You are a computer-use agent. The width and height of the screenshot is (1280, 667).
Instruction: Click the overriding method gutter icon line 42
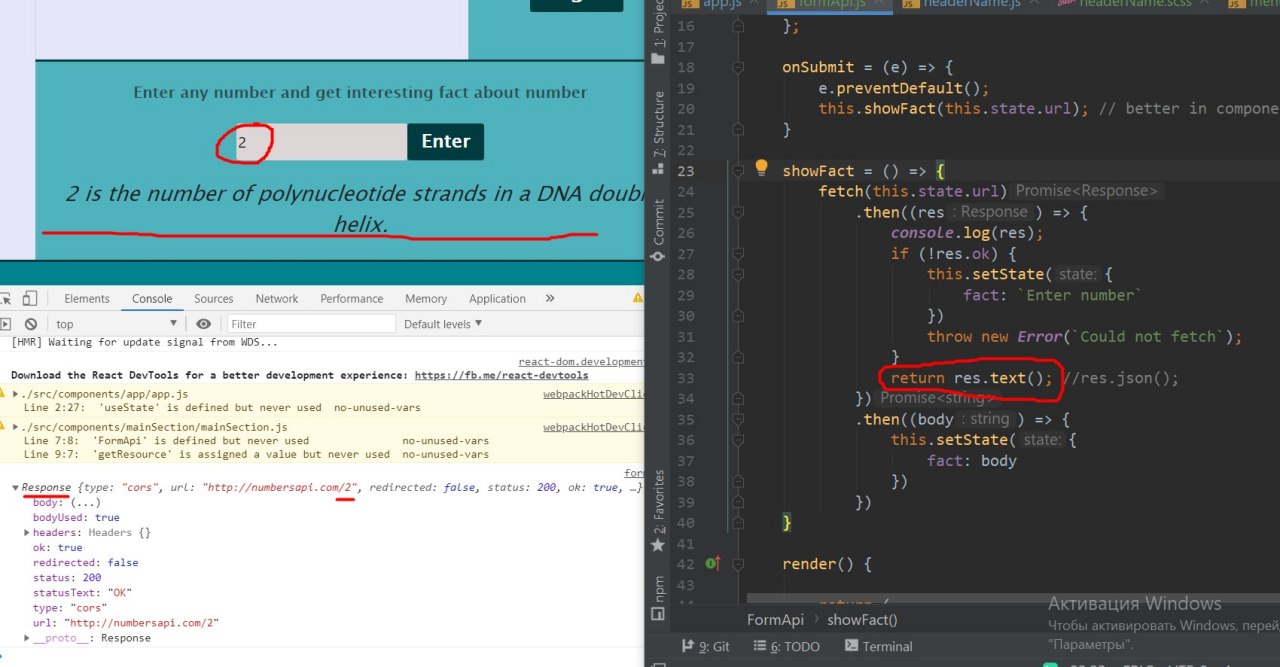tap(712, 564)
